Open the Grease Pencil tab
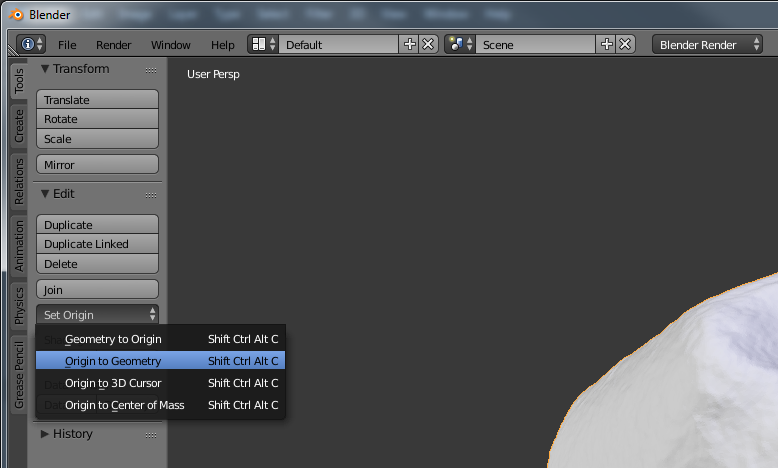 pos(19,375)
